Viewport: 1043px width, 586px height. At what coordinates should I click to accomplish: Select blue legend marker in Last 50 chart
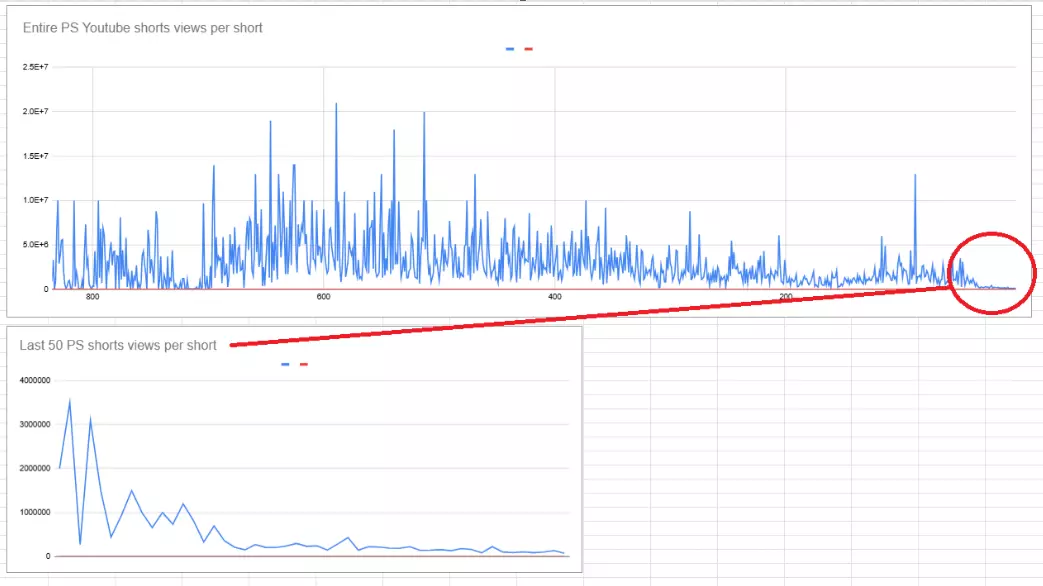click(286, 365)
